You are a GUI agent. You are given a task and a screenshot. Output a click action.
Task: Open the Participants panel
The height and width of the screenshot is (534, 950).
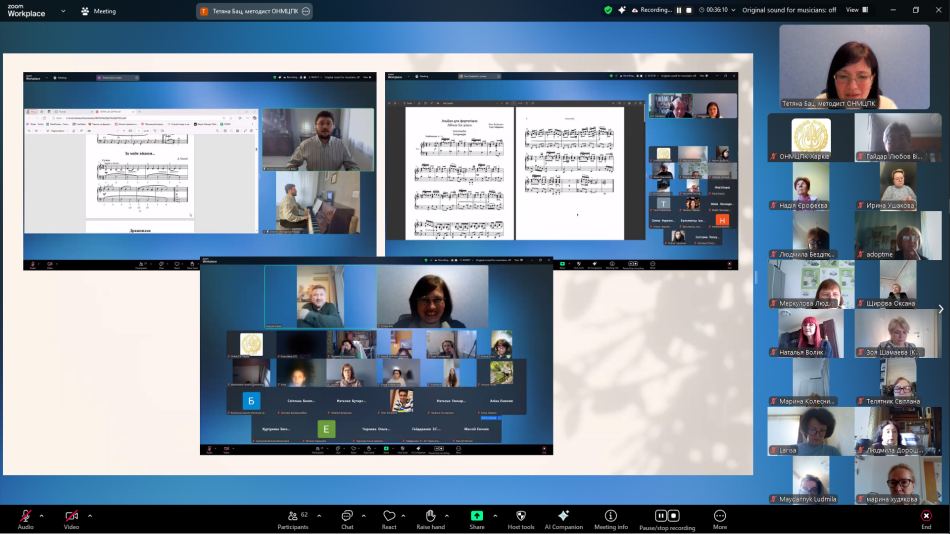(293, 519)
